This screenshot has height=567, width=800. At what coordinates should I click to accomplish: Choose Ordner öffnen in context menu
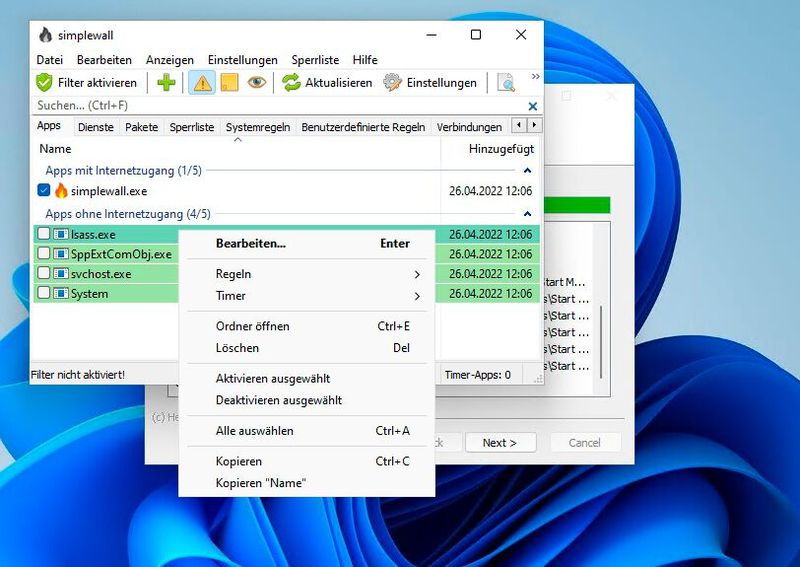[307, 326]
